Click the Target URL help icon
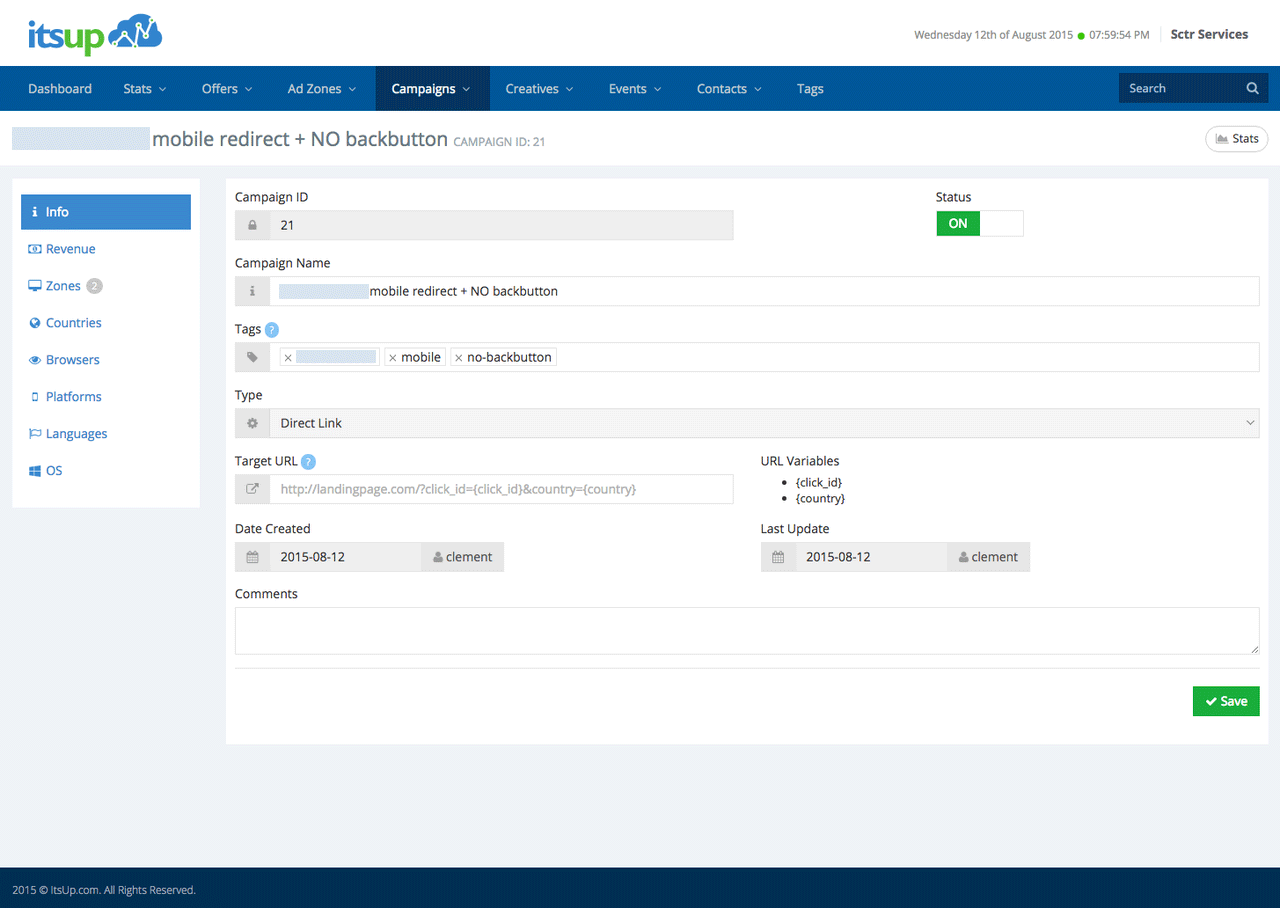This screenshot has width=1280, height=908. 308,462
